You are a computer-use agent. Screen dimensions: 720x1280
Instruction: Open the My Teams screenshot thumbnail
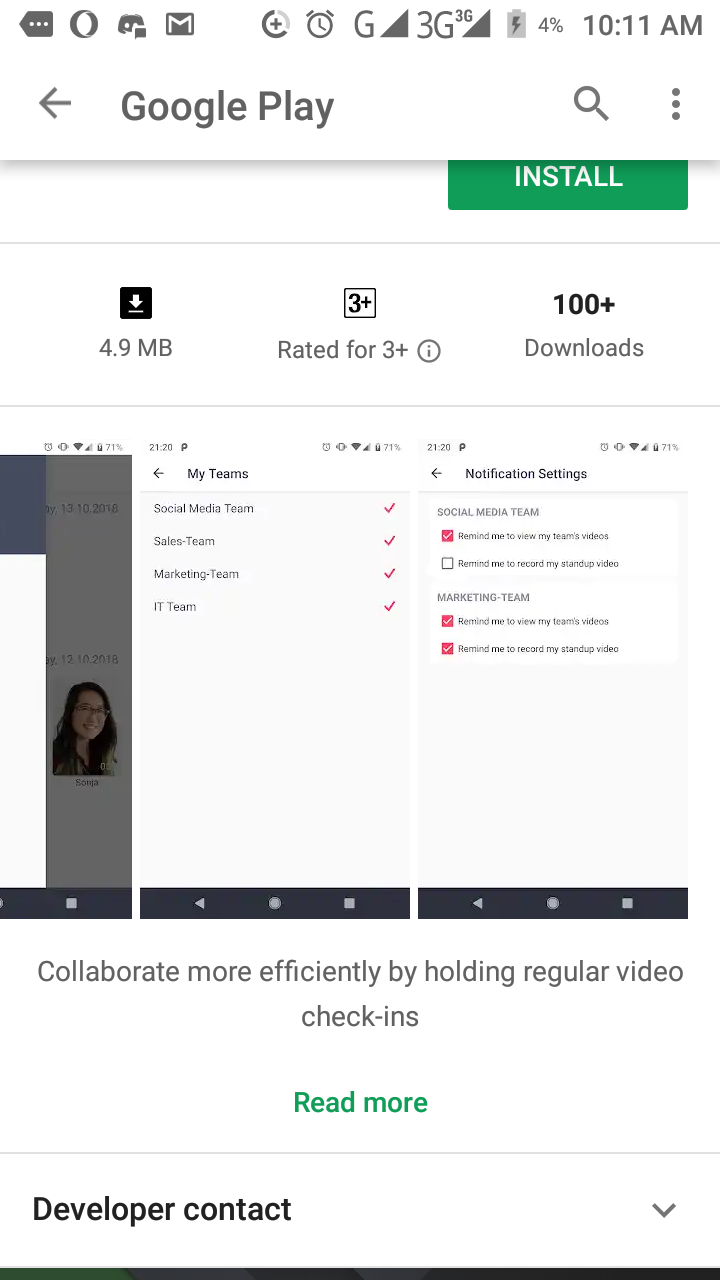click(x=275, y=677)
